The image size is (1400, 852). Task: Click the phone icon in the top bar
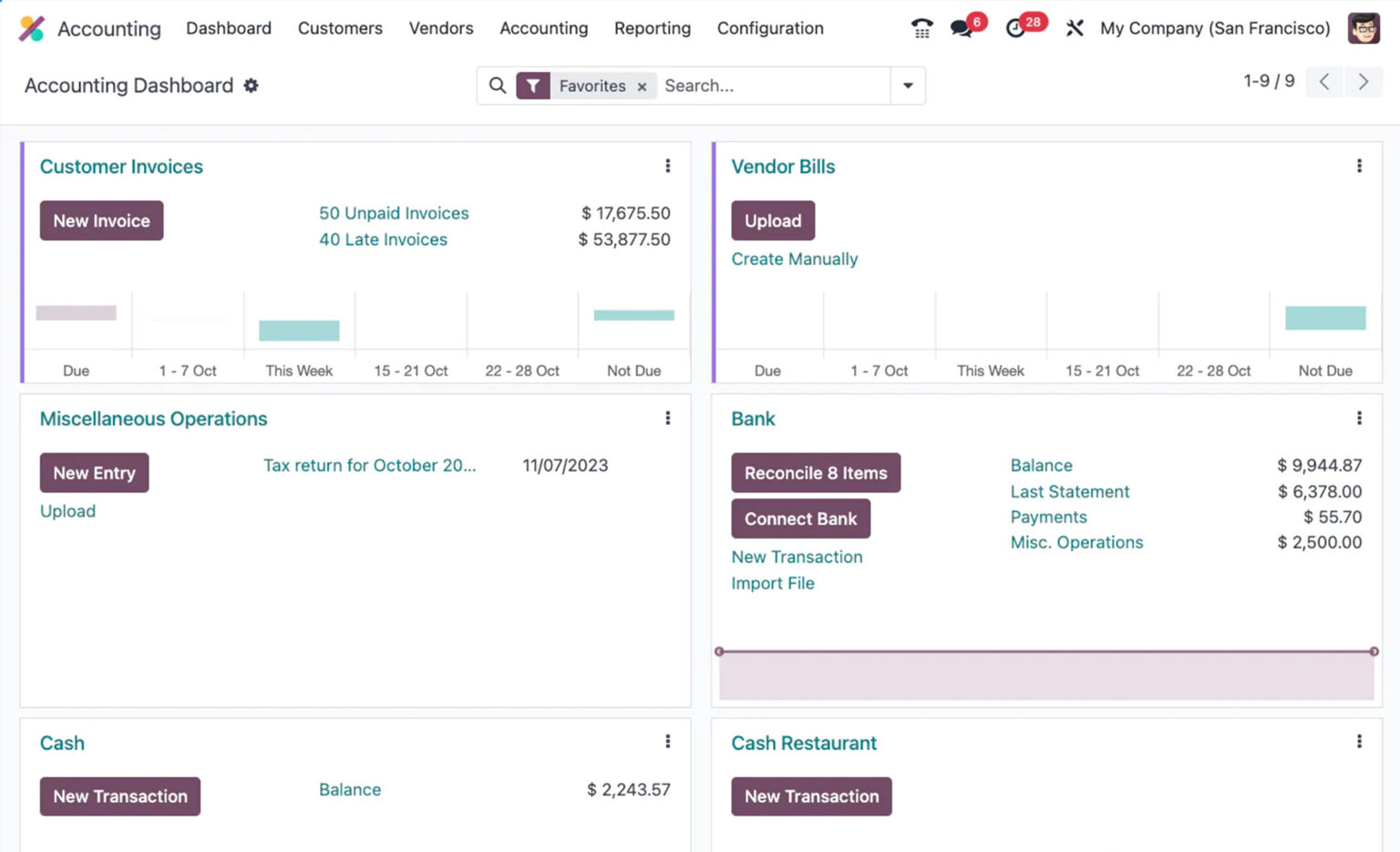point(921,28)
